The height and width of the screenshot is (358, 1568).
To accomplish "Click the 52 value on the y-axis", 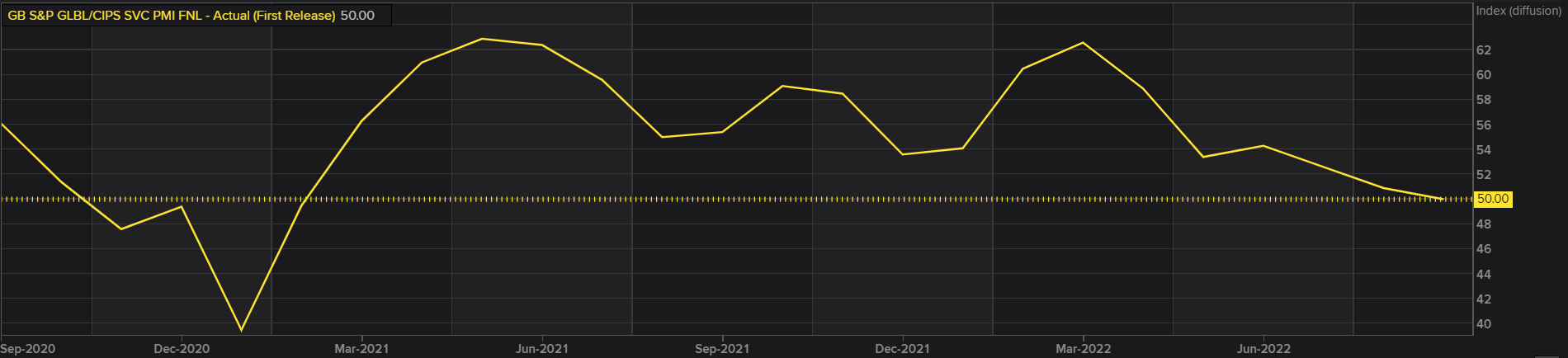I will tap(1484, 175).
